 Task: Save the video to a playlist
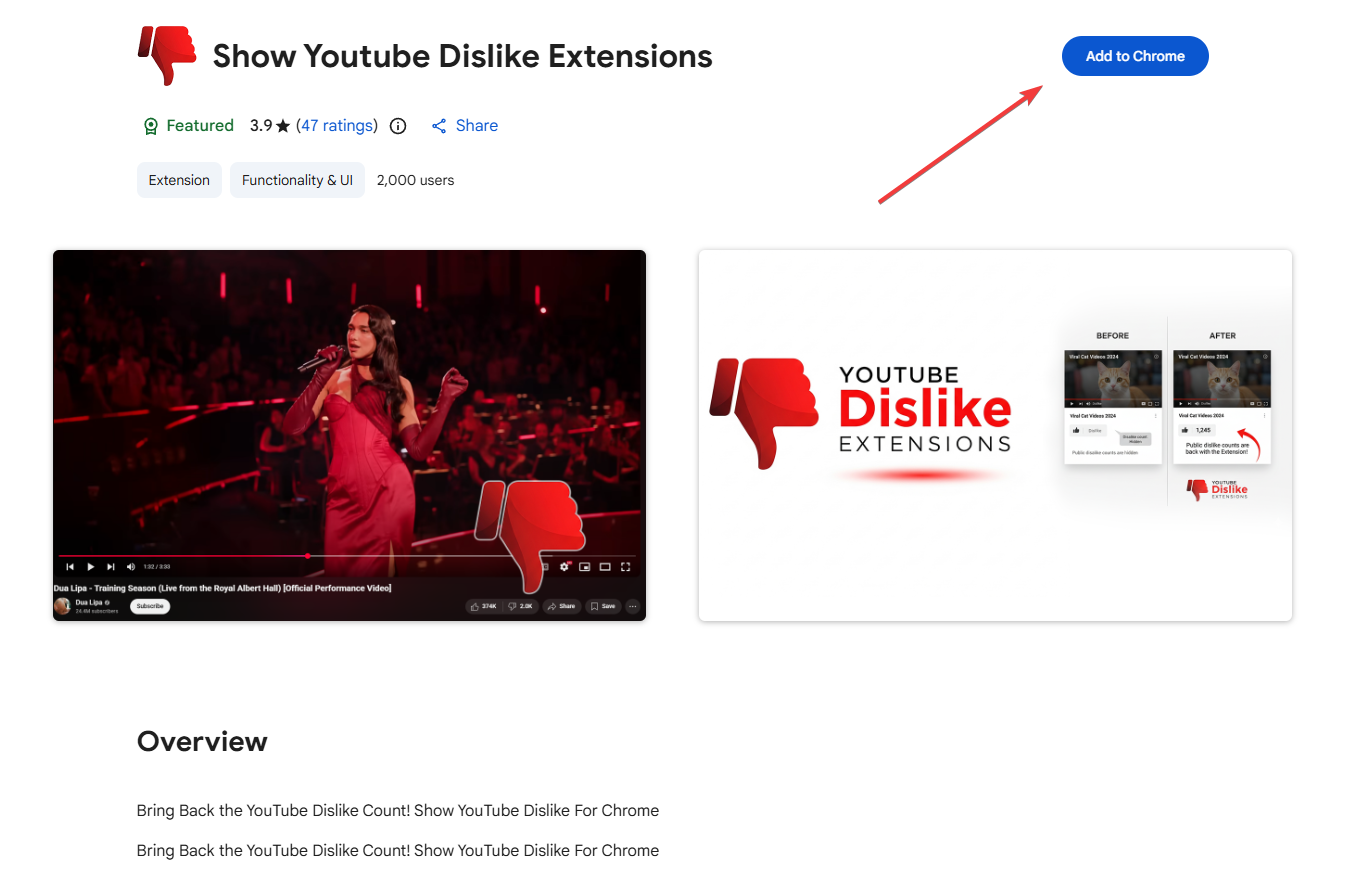coord(604,606)
